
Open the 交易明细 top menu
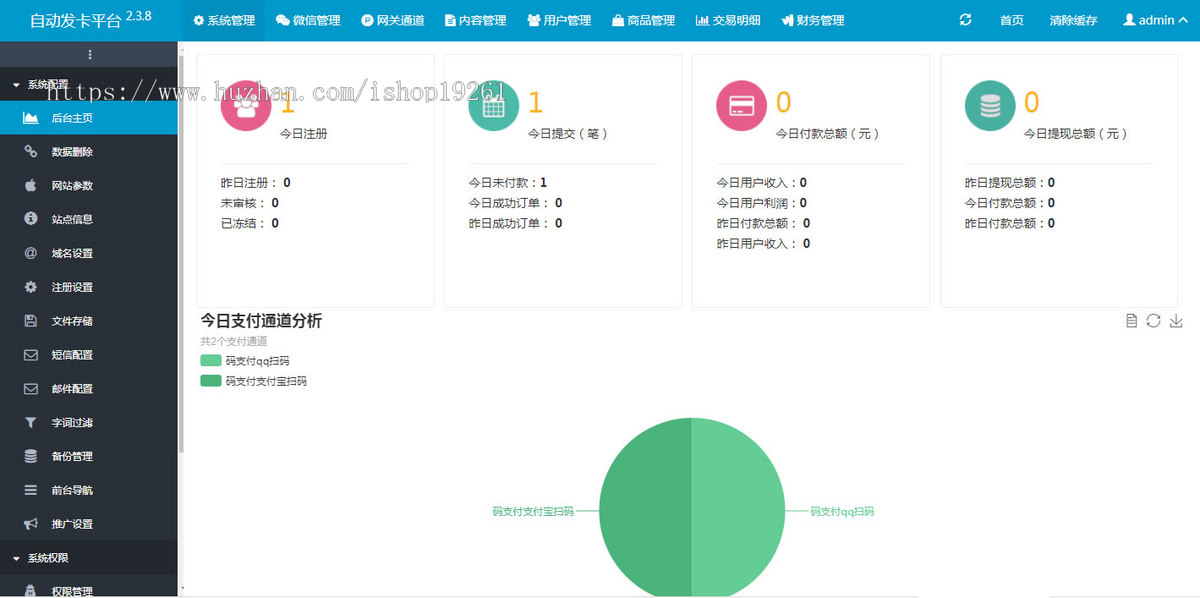[x=727, y=20]
